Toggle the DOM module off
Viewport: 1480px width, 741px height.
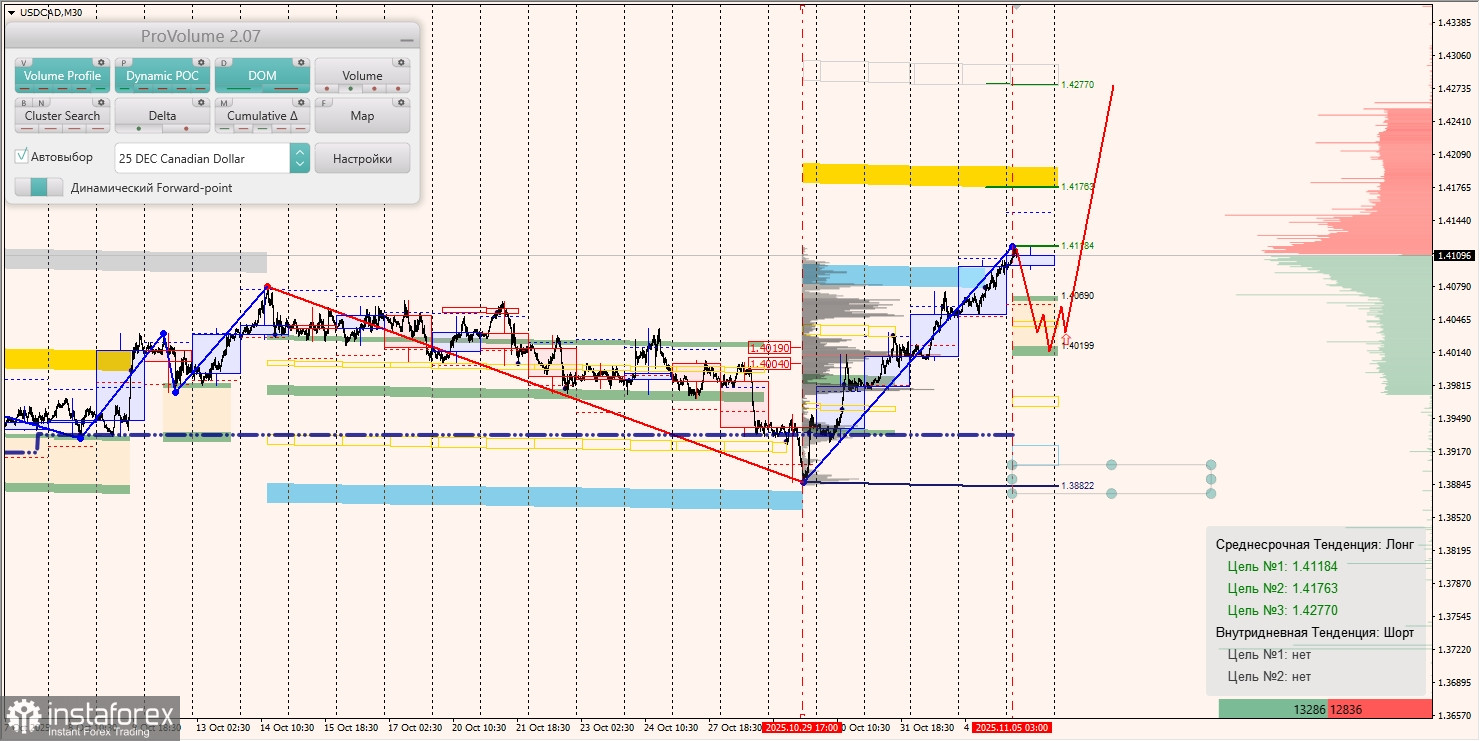[261, 76]
